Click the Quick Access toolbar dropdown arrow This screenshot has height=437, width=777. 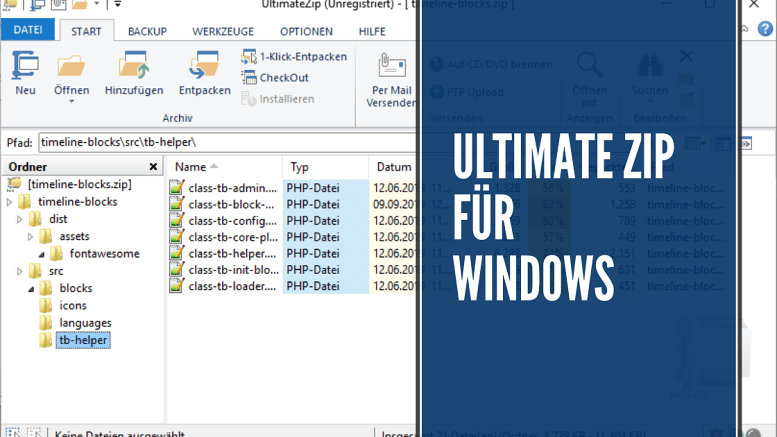point(117,4)
